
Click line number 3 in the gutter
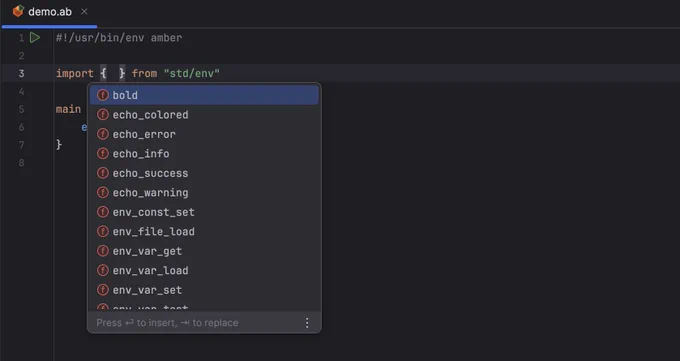[21, 74]
